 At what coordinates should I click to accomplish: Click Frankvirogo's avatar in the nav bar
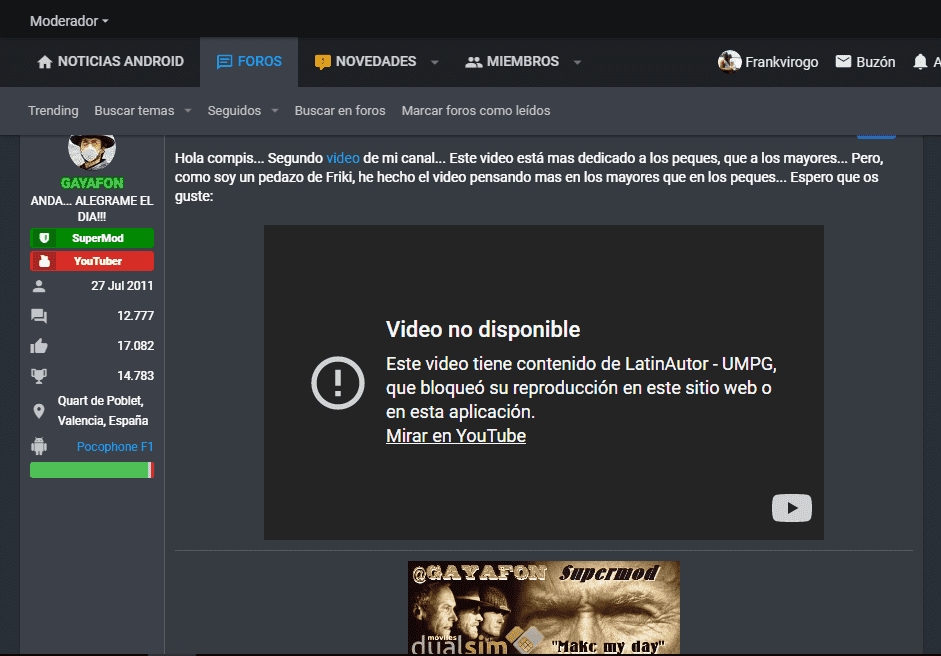[729, 62]
